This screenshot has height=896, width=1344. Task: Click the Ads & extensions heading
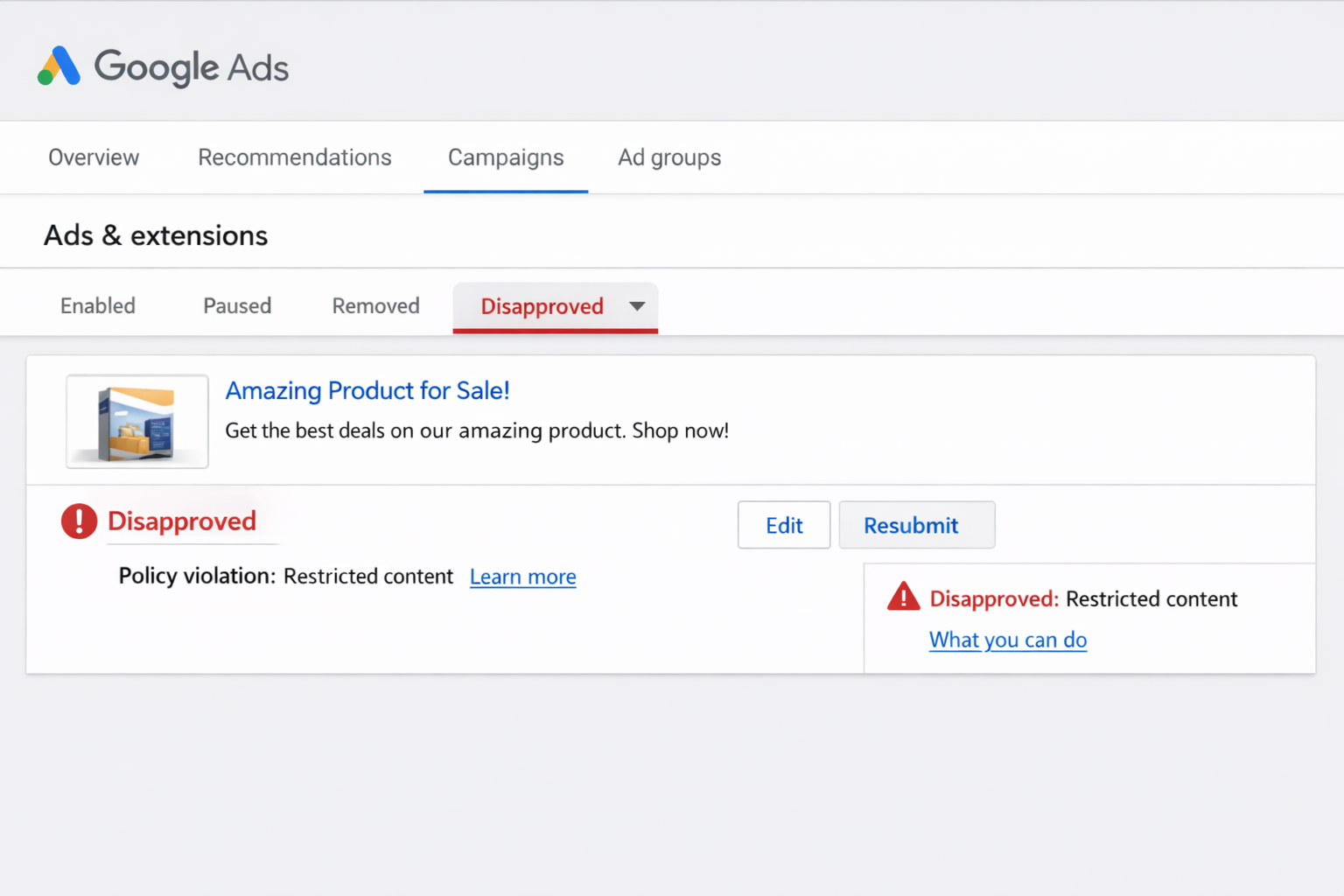(155, 234)
